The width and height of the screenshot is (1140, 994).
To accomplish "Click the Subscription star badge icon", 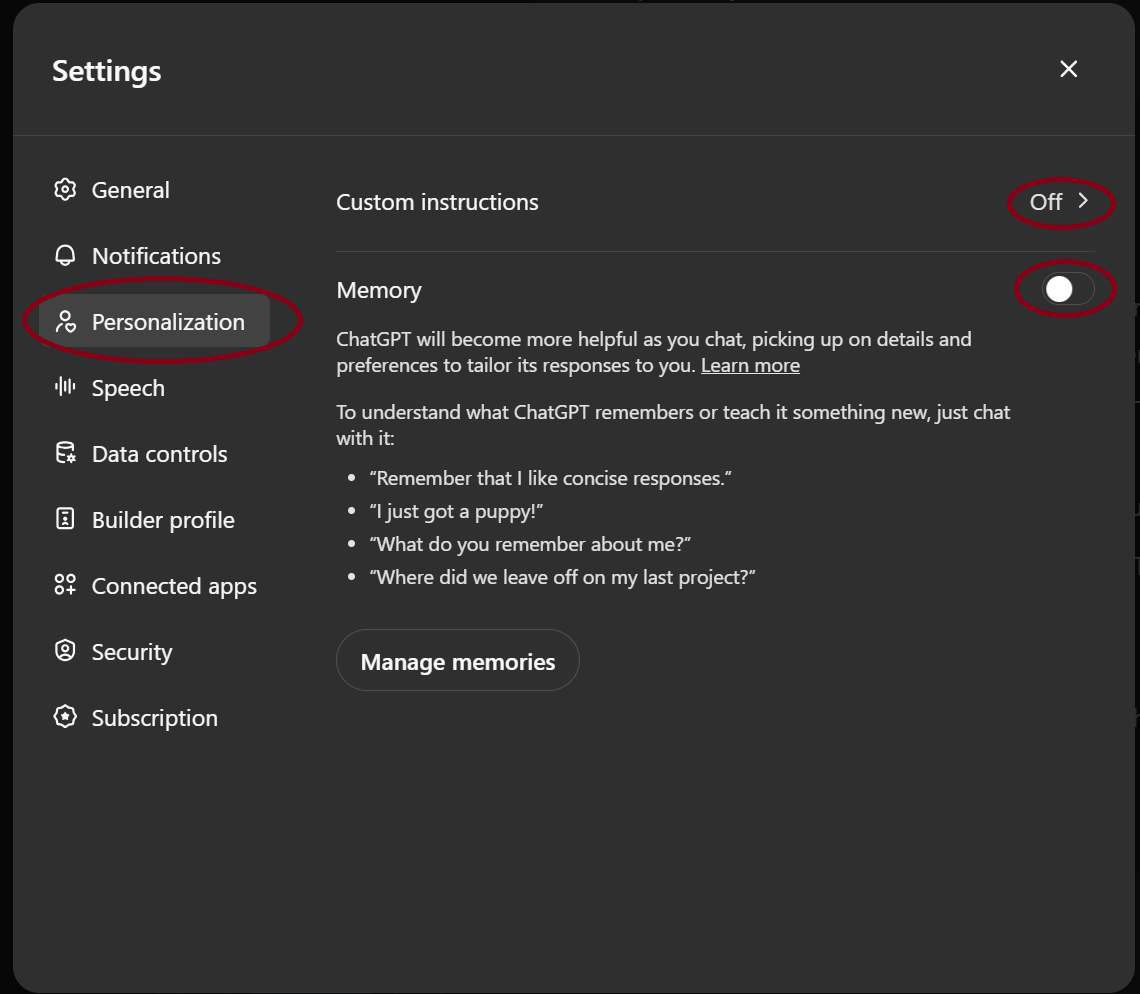I will [65, 717].
